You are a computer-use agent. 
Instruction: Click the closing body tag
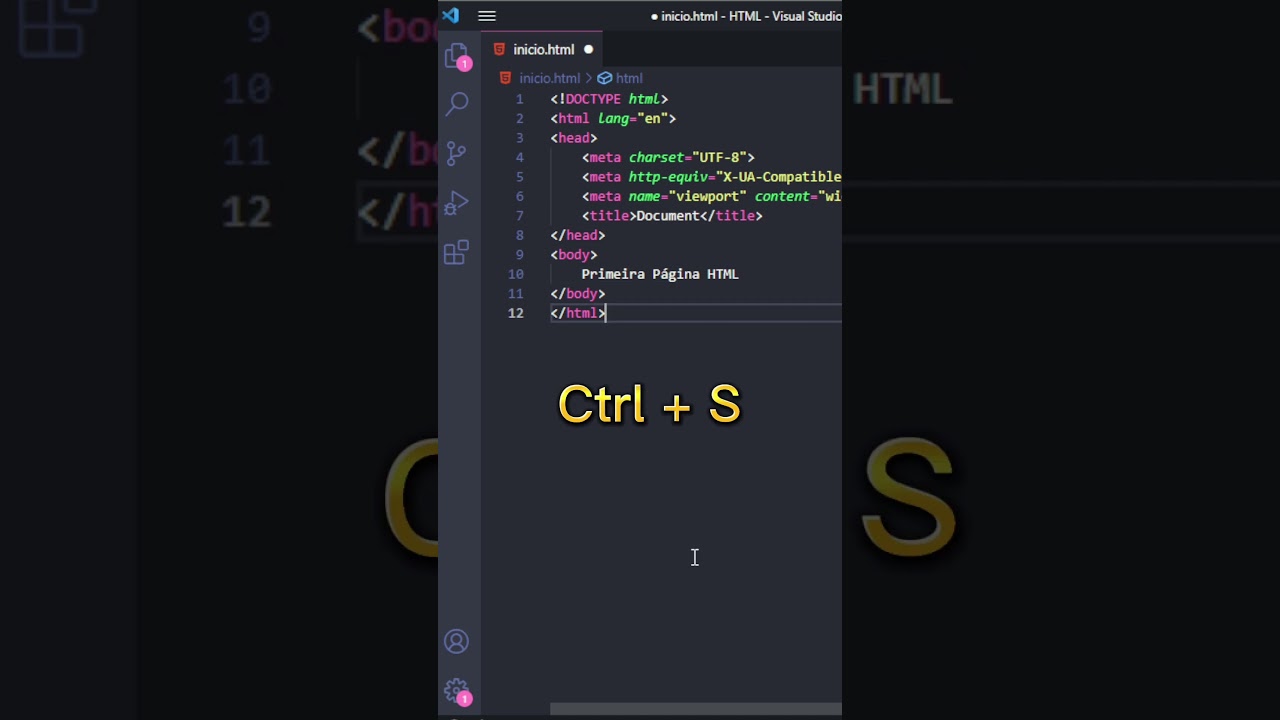(578, 294)
